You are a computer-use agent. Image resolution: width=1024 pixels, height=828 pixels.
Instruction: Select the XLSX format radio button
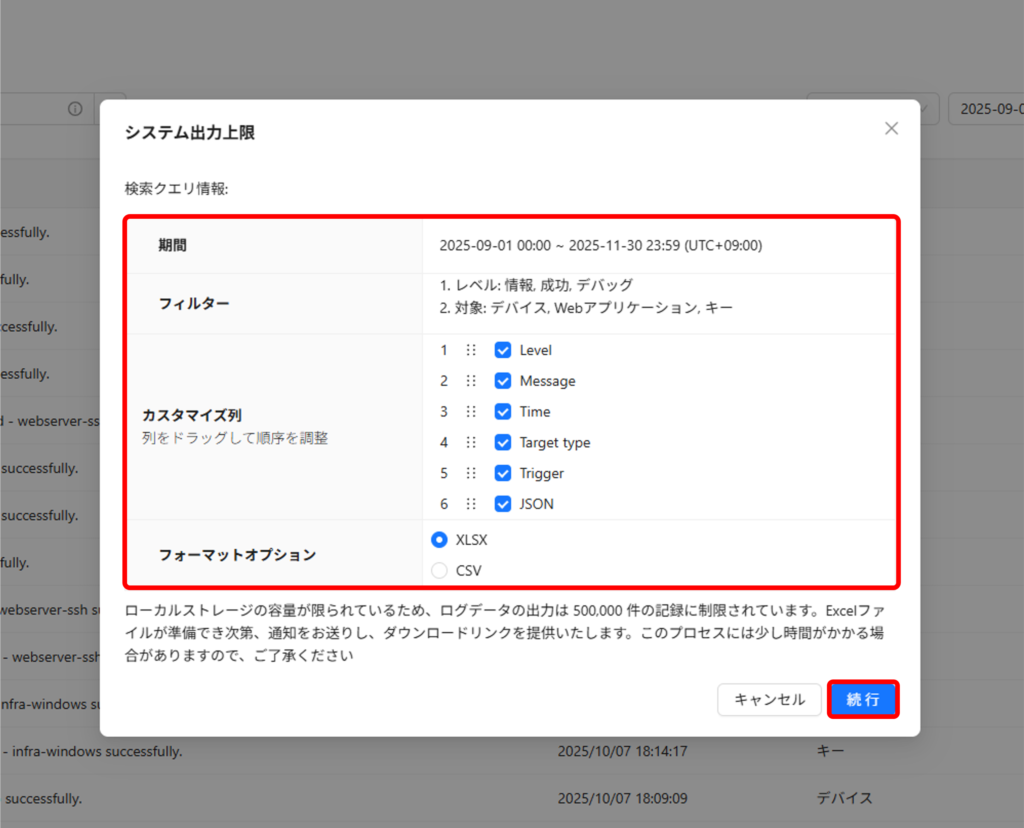pos(439,540)
